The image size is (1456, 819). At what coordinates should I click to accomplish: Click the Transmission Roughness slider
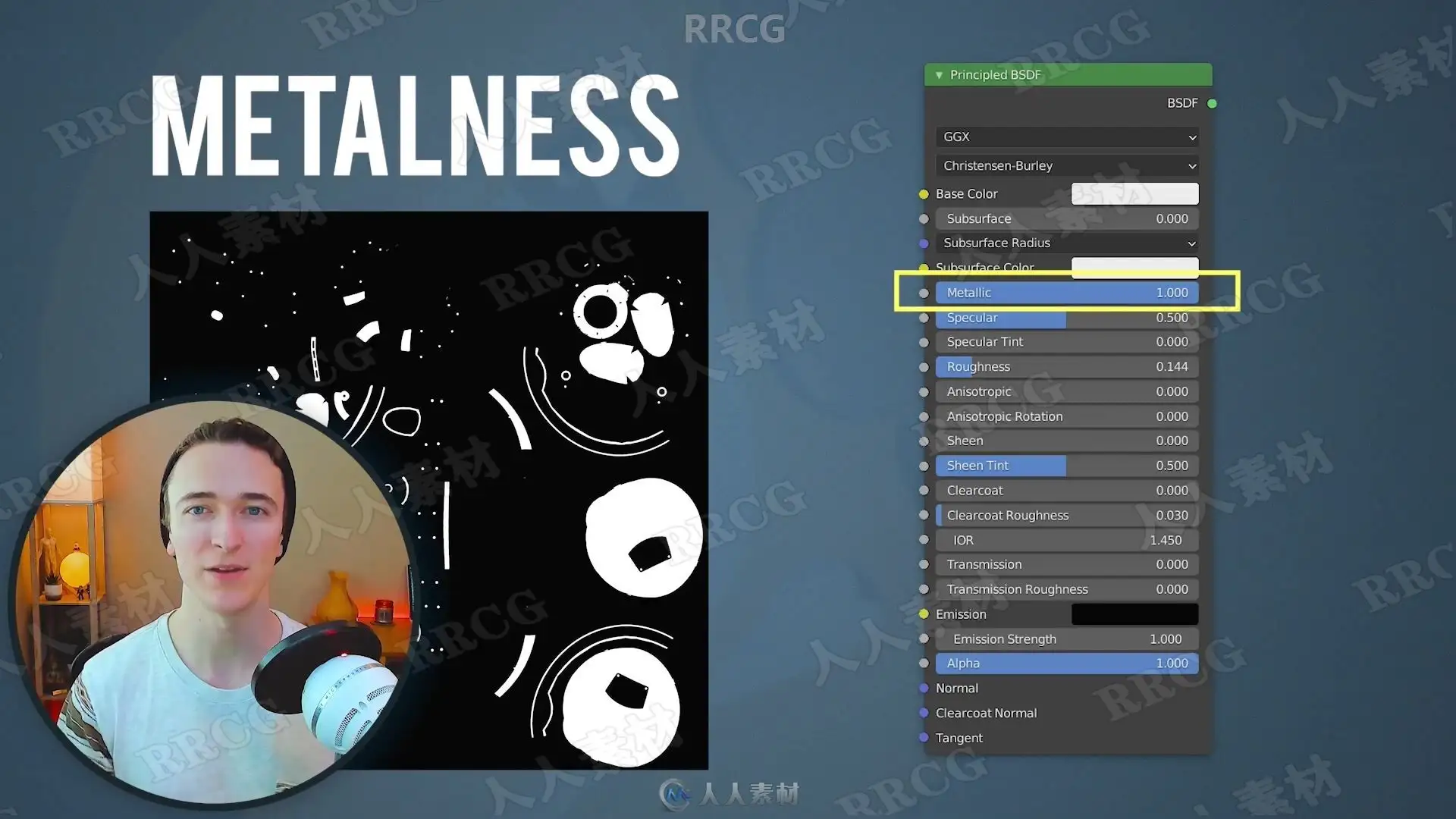pos(1067,589)
